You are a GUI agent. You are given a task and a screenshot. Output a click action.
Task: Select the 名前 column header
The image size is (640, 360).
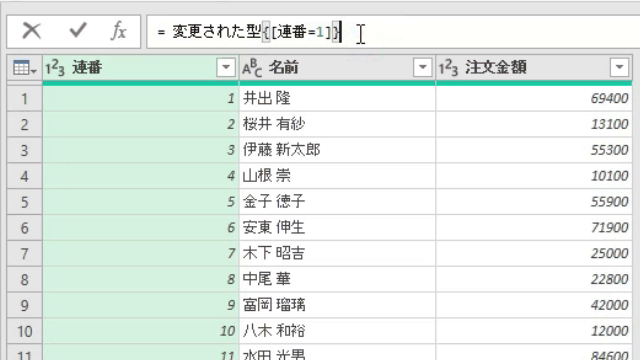click(x=337, y=68)
